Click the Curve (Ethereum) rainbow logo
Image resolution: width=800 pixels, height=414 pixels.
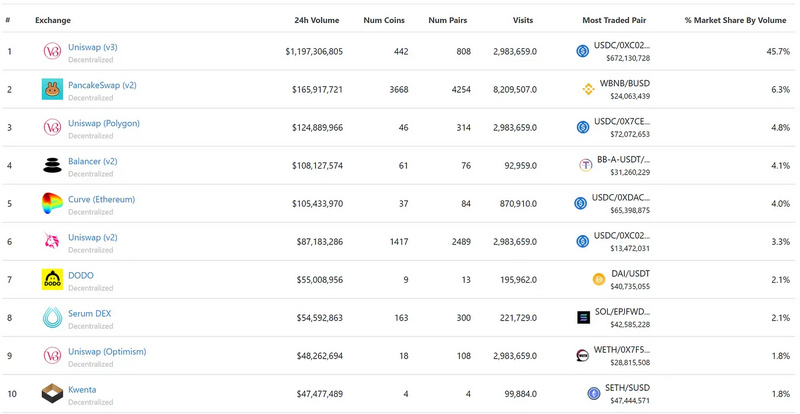click(x=52, y=204)
